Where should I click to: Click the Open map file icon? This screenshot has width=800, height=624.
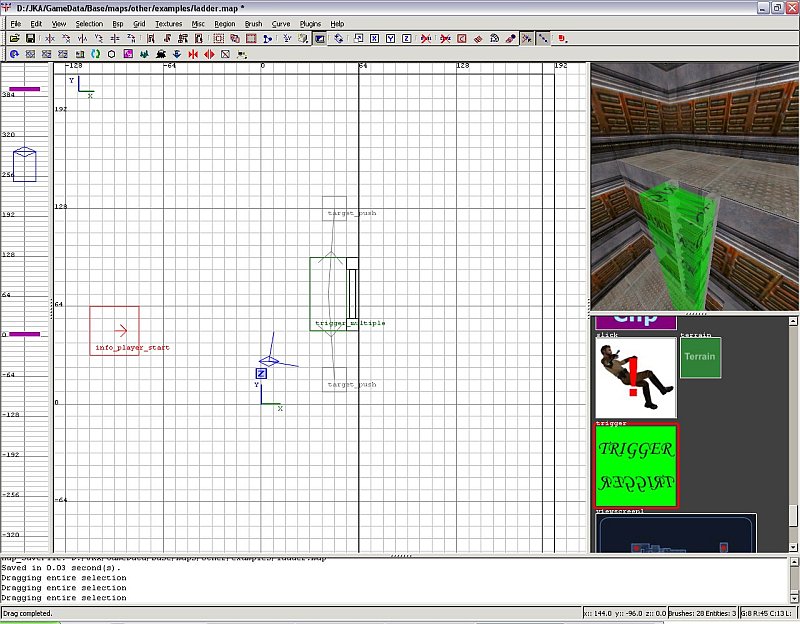point(15,39)
